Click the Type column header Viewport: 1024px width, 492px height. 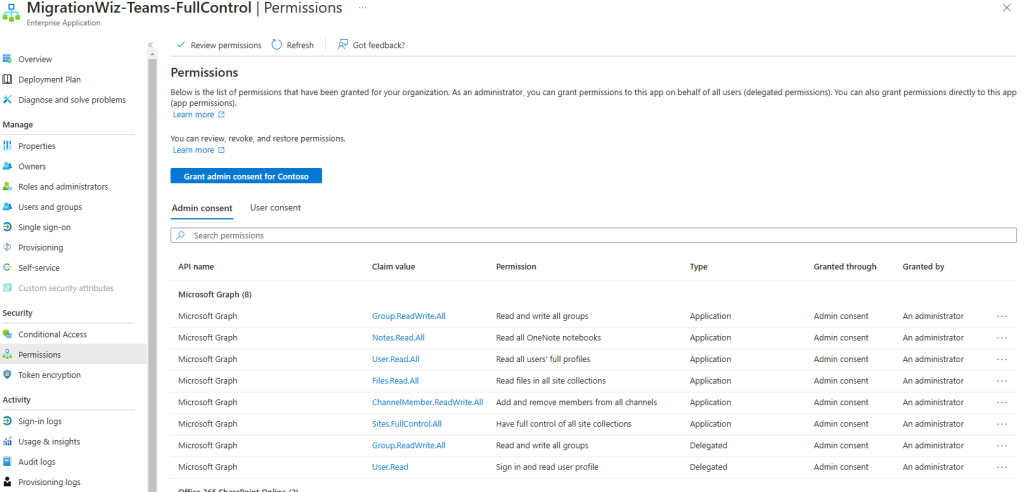[699, 267]
